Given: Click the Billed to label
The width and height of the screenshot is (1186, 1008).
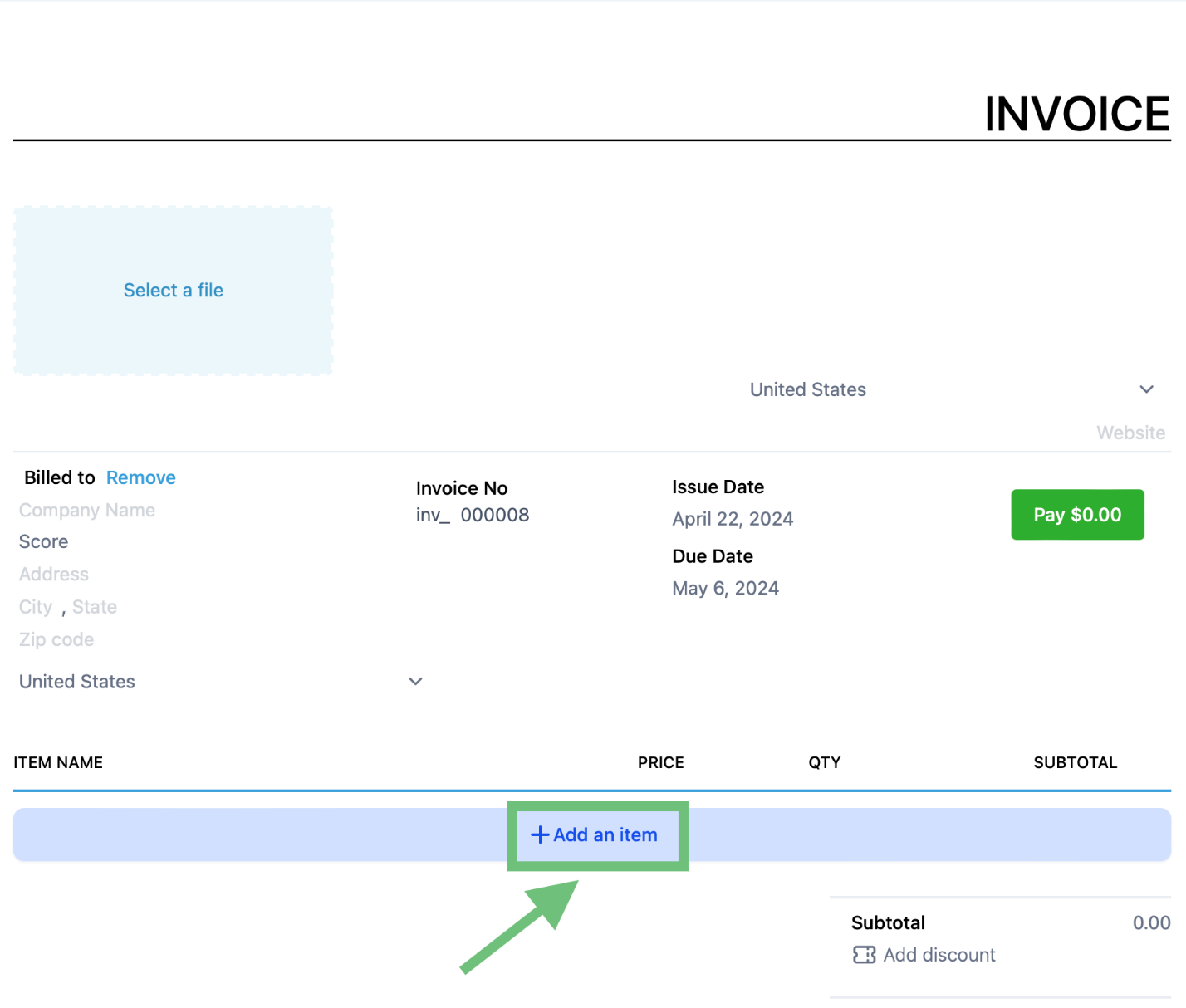Looking at the screenshot, I should [x=60, y=477].
